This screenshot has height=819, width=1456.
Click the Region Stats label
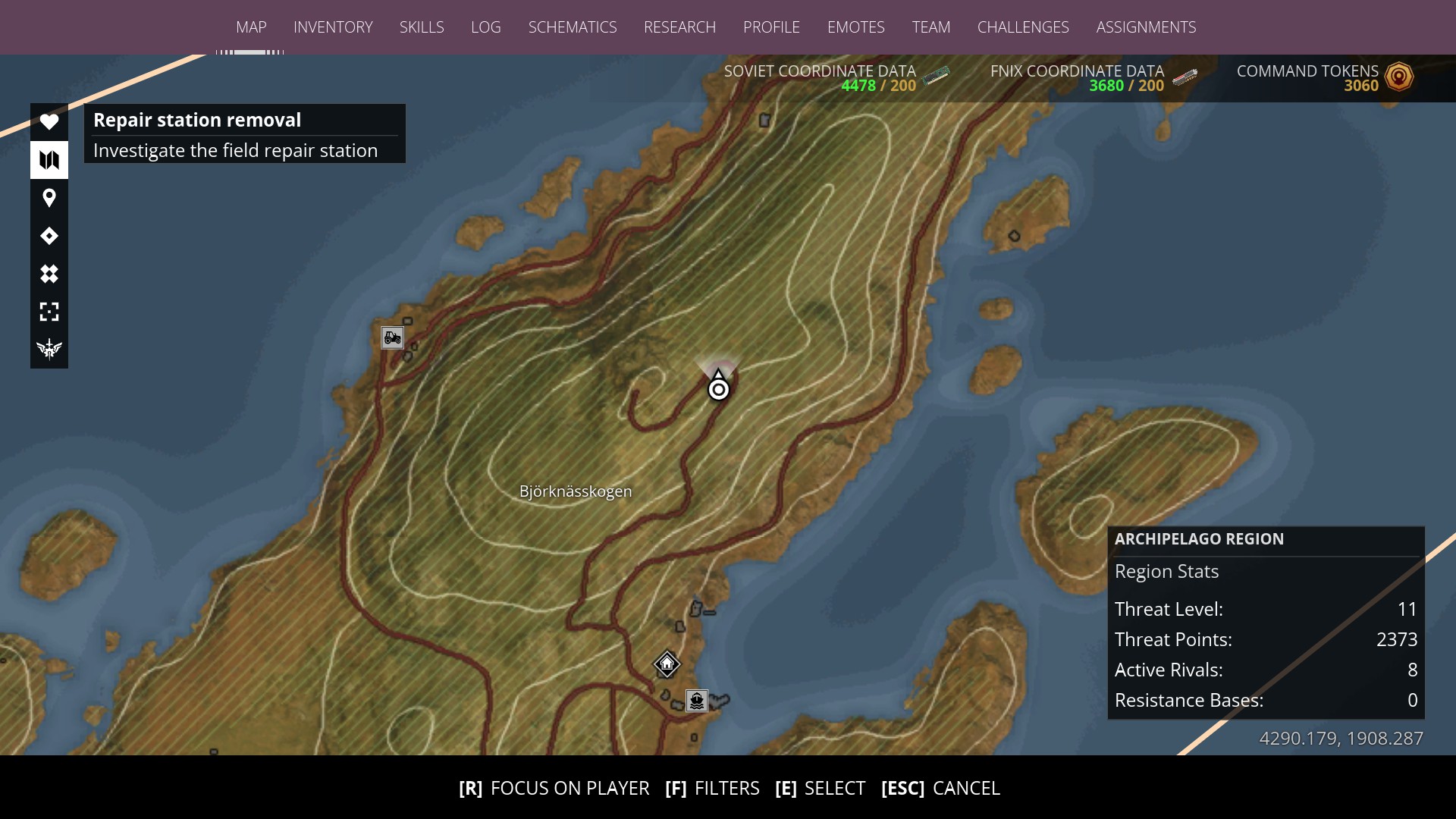click(1166, 571)
